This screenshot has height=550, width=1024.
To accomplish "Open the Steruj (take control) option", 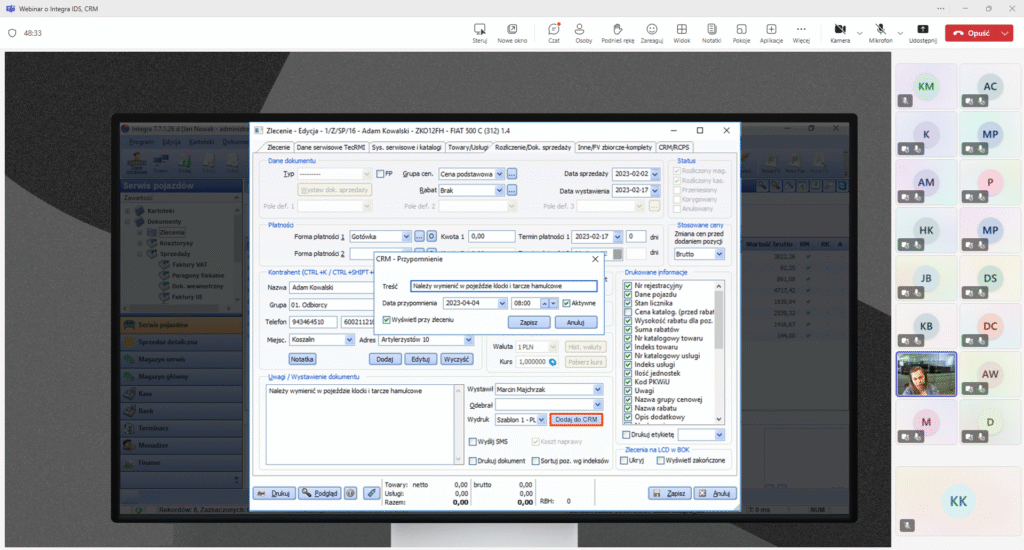I will pyautogui.click(x=479, y=33).
